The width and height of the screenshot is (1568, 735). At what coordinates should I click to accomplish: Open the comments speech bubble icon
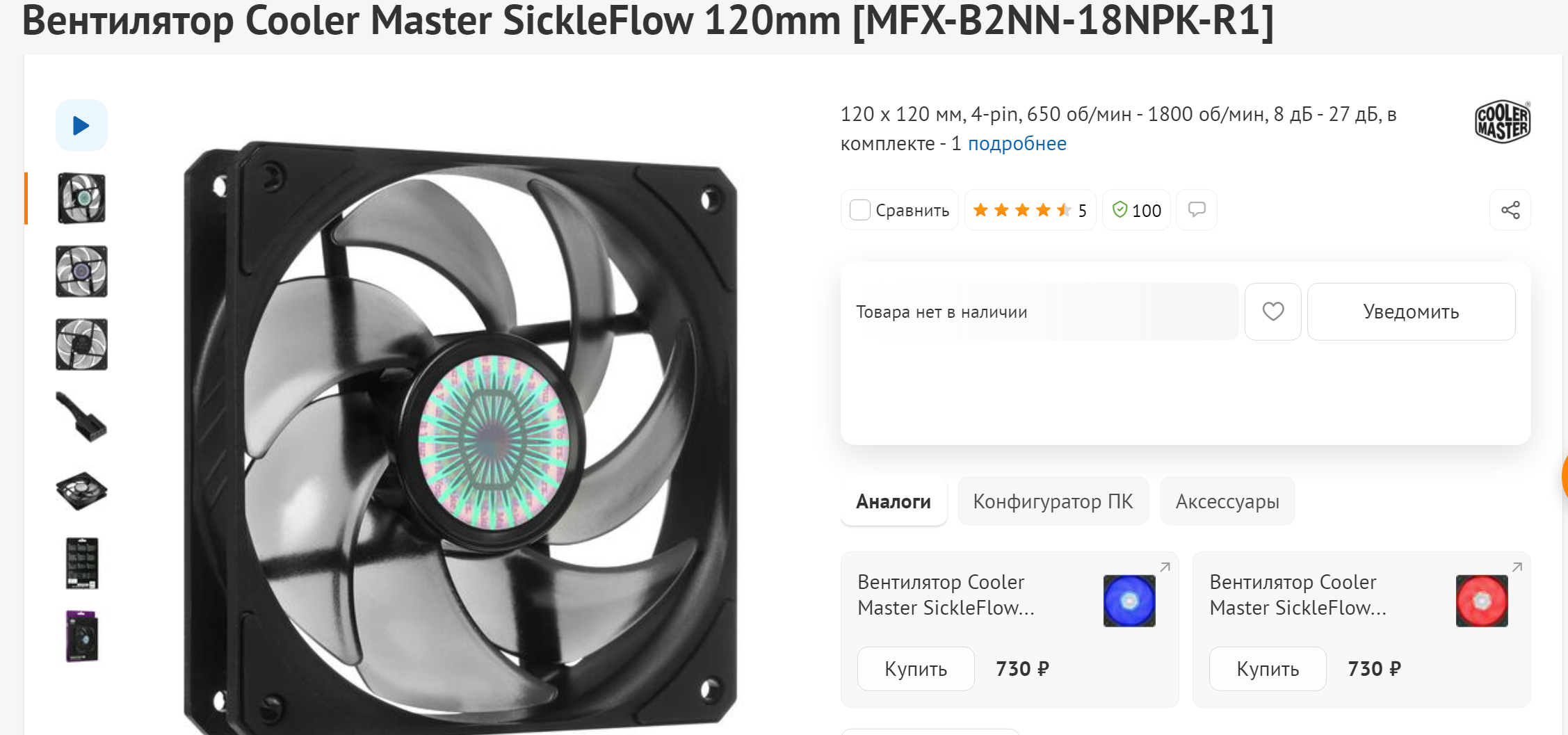[x=1196, y=209]
